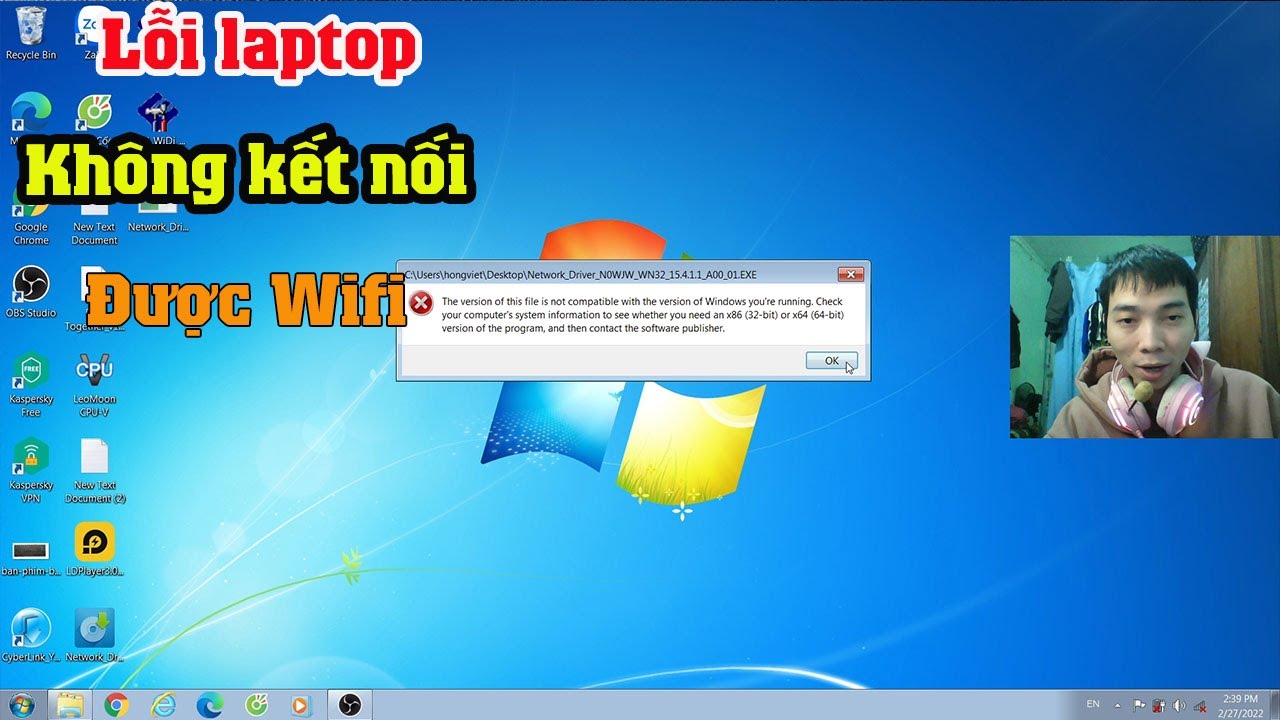Open the Windows Start menu
The width and height of the screenshot is (1280, 720).
tap(20, 705)
